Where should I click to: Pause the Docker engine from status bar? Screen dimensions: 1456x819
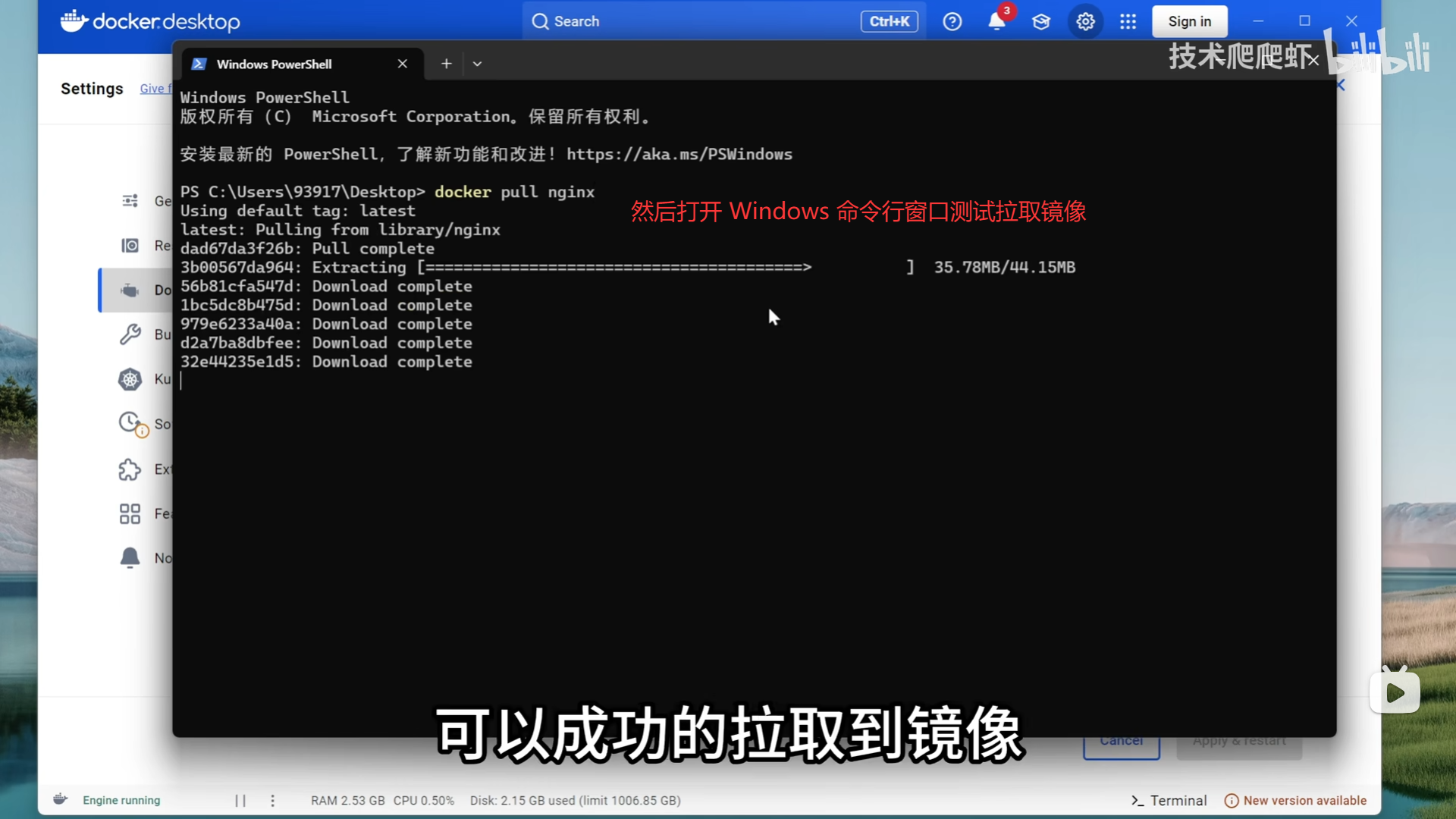pos(240,800)
